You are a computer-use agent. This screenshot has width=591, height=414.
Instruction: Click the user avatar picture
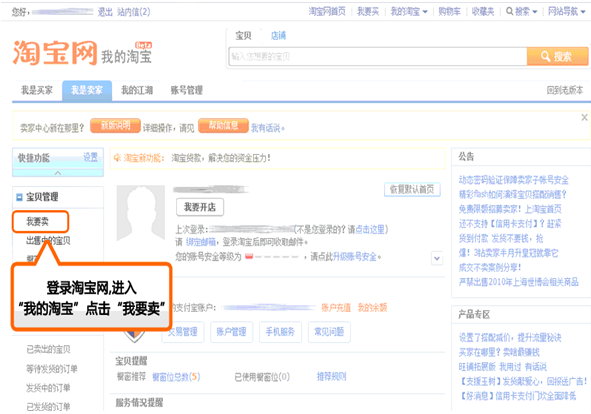pyautogui.click(x=141, y=213)
